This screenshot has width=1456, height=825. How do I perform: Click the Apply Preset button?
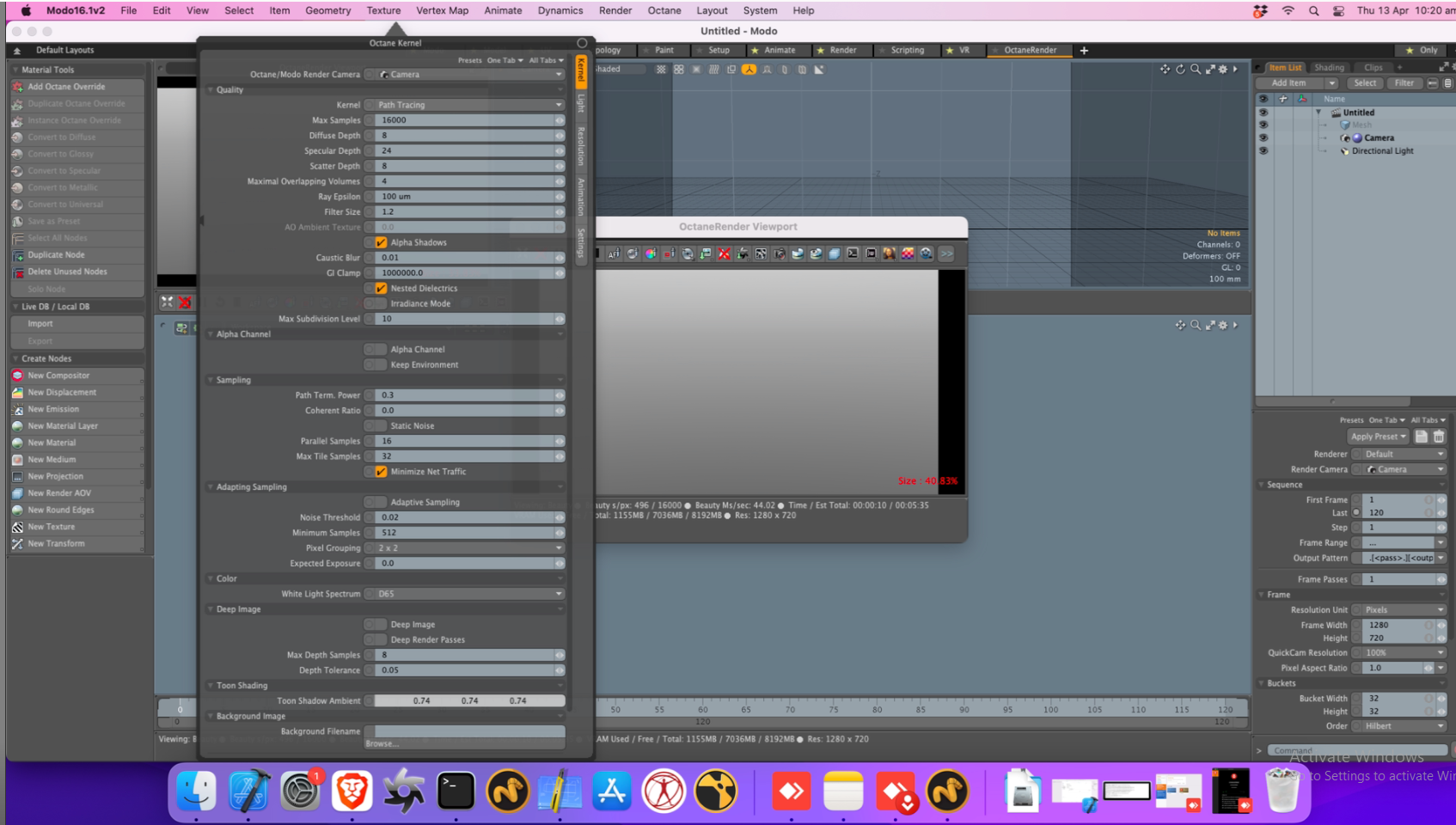pos(1379,437)
